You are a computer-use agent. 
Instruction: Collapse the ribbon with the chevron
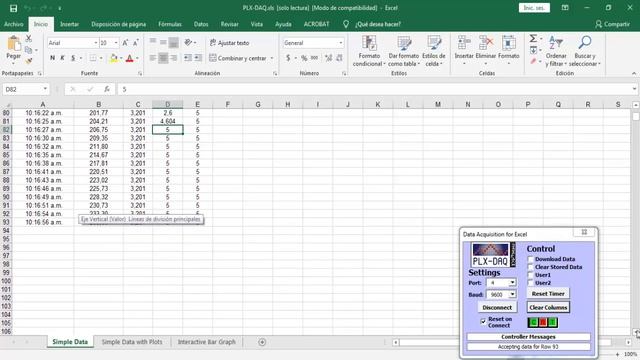[x=634, y=73]
